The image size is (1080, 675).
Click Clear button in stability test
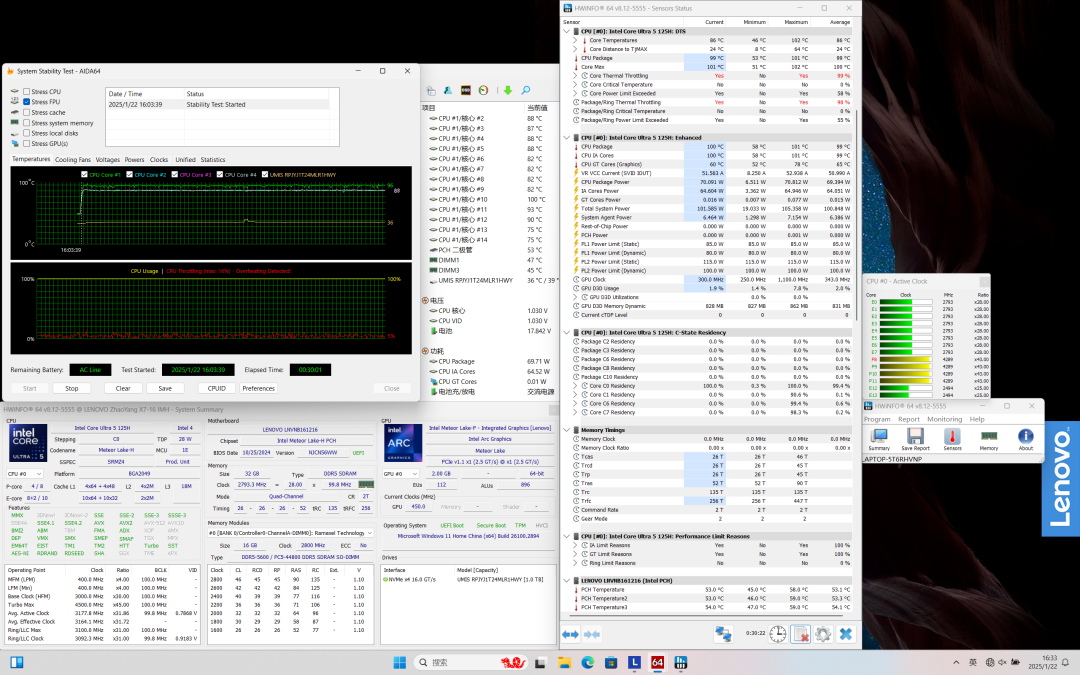tap(123, 388)
